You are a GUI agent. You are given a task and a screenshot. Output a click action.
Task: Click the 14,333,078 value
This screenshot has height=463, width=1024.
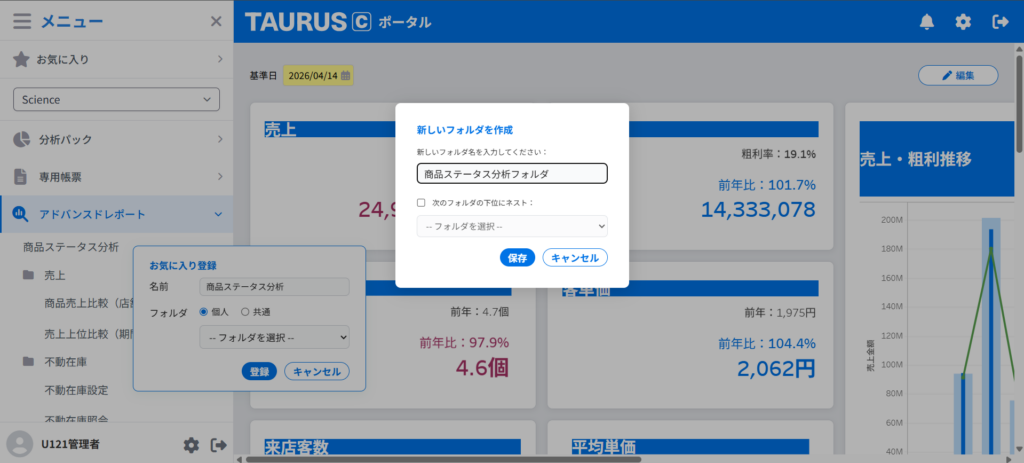coord(758,210)
